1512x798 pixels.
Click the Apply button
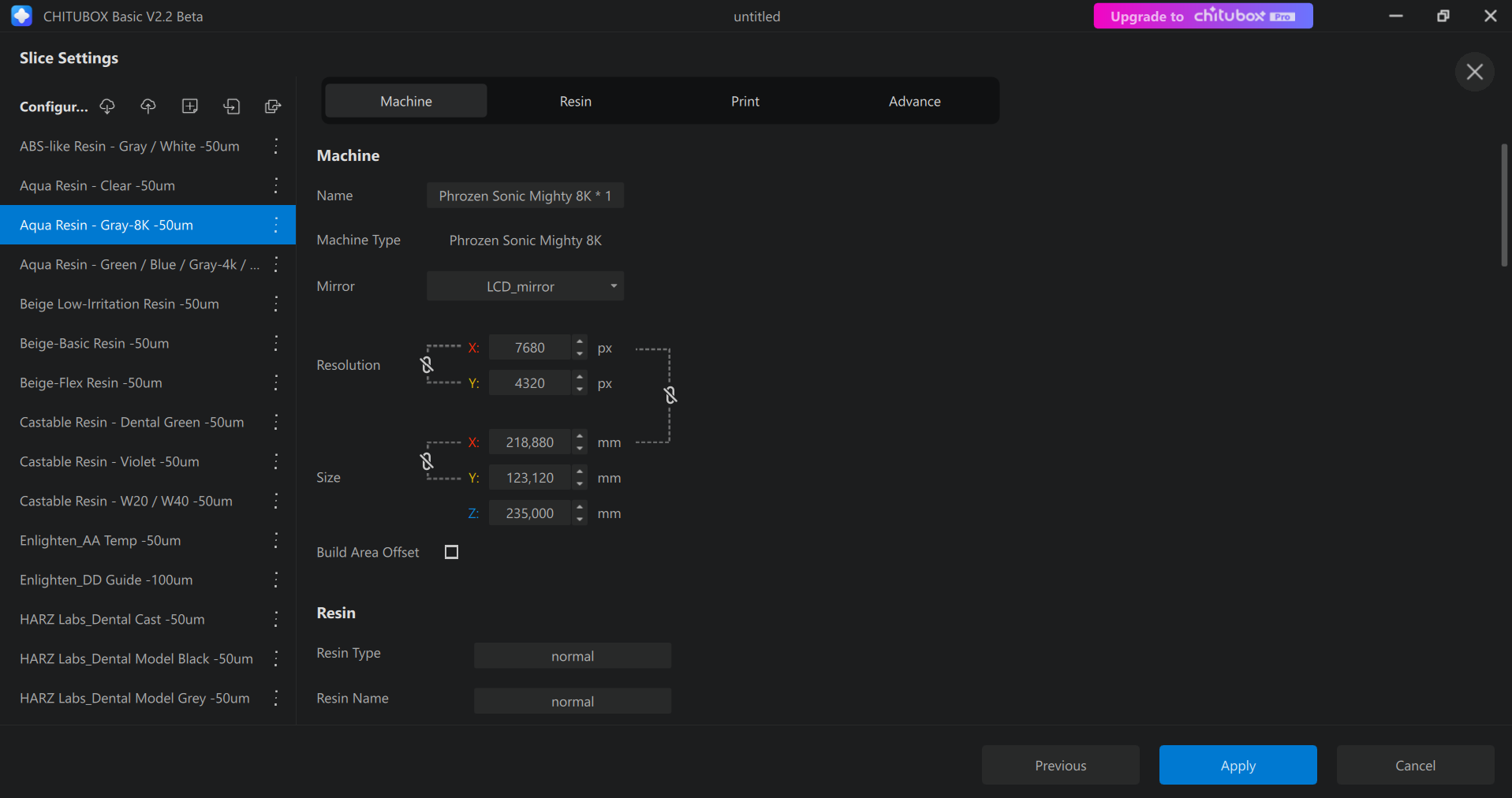pos(1238,765)
